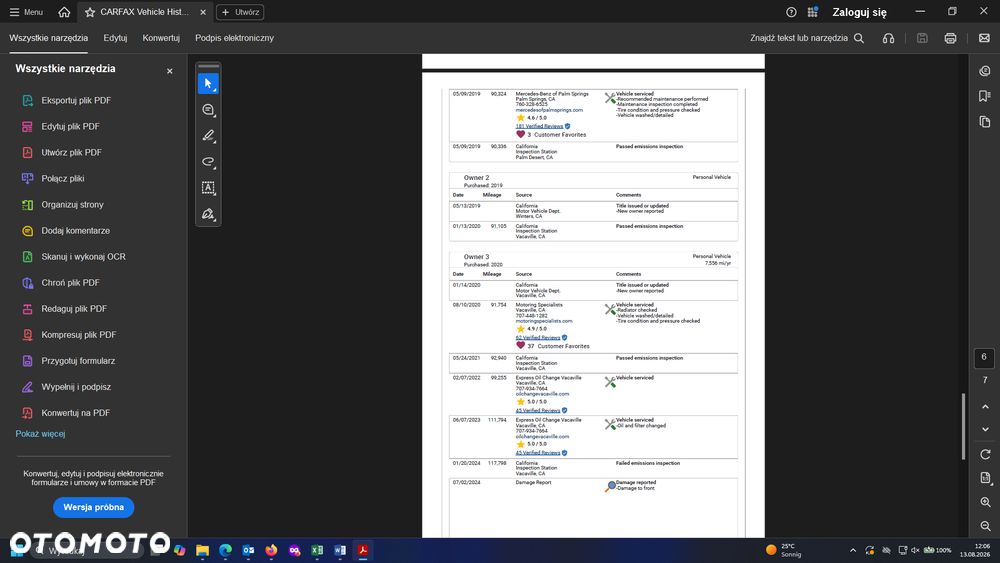Close the CARFAX document tab

coord(203,12)
